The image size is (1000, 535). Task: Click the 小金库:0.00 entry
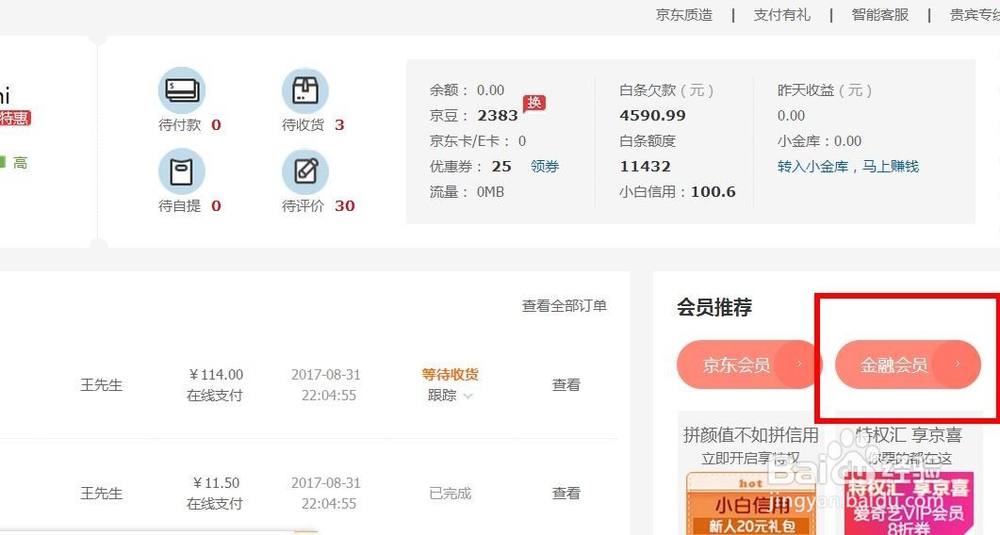coord(820,141)
